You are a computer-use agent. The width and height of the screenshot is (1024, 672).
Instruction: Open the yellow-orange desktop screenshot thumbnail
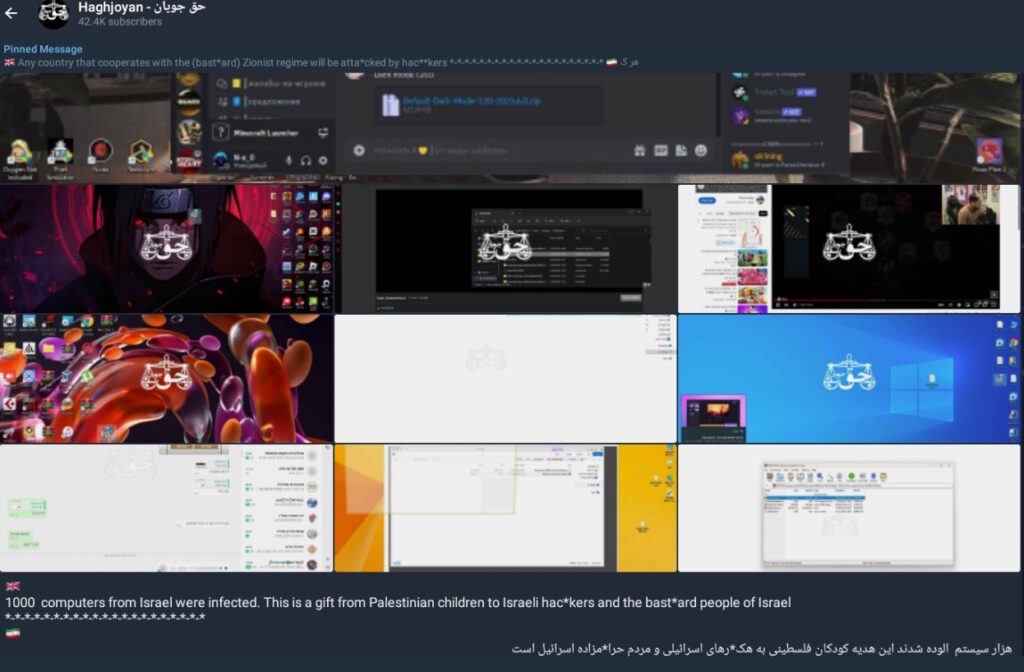coord(505,508)
